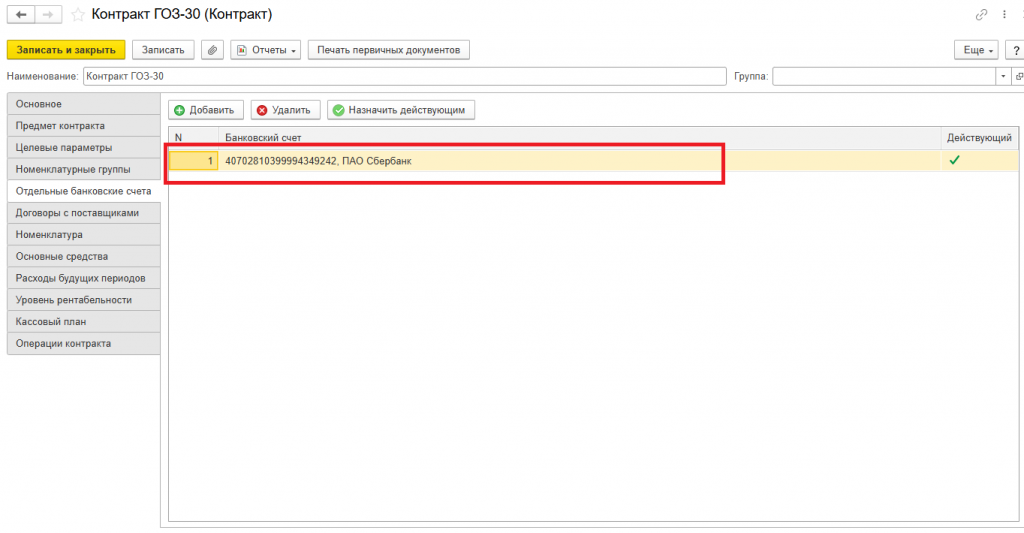Switch to the Операции контракта tab
Viewport: 1024px width, 533px height.
84,344
